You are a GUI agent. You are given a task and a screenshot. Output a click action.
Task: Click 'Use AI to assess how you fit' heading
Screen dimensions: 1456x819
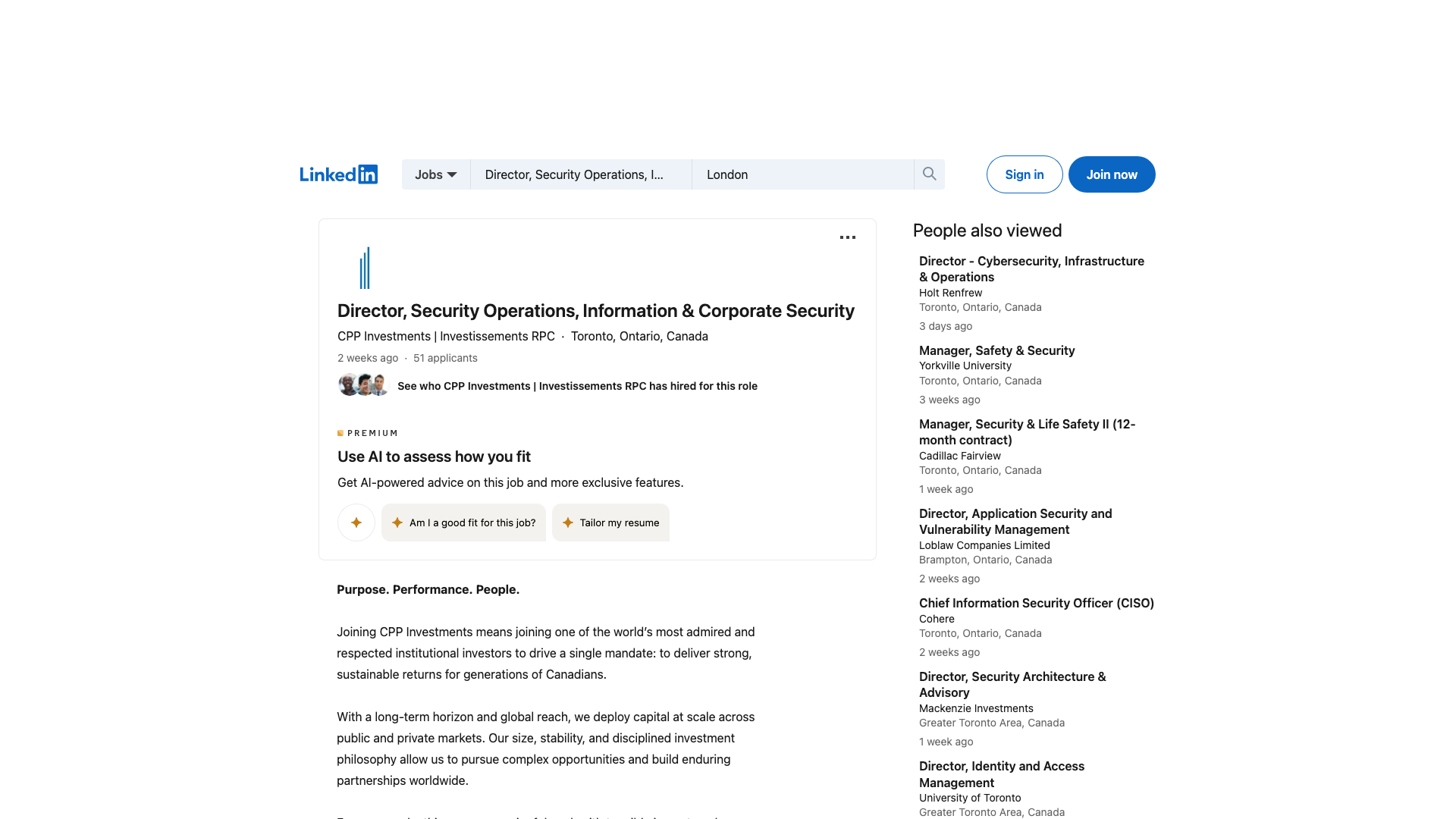click(434, 457)
